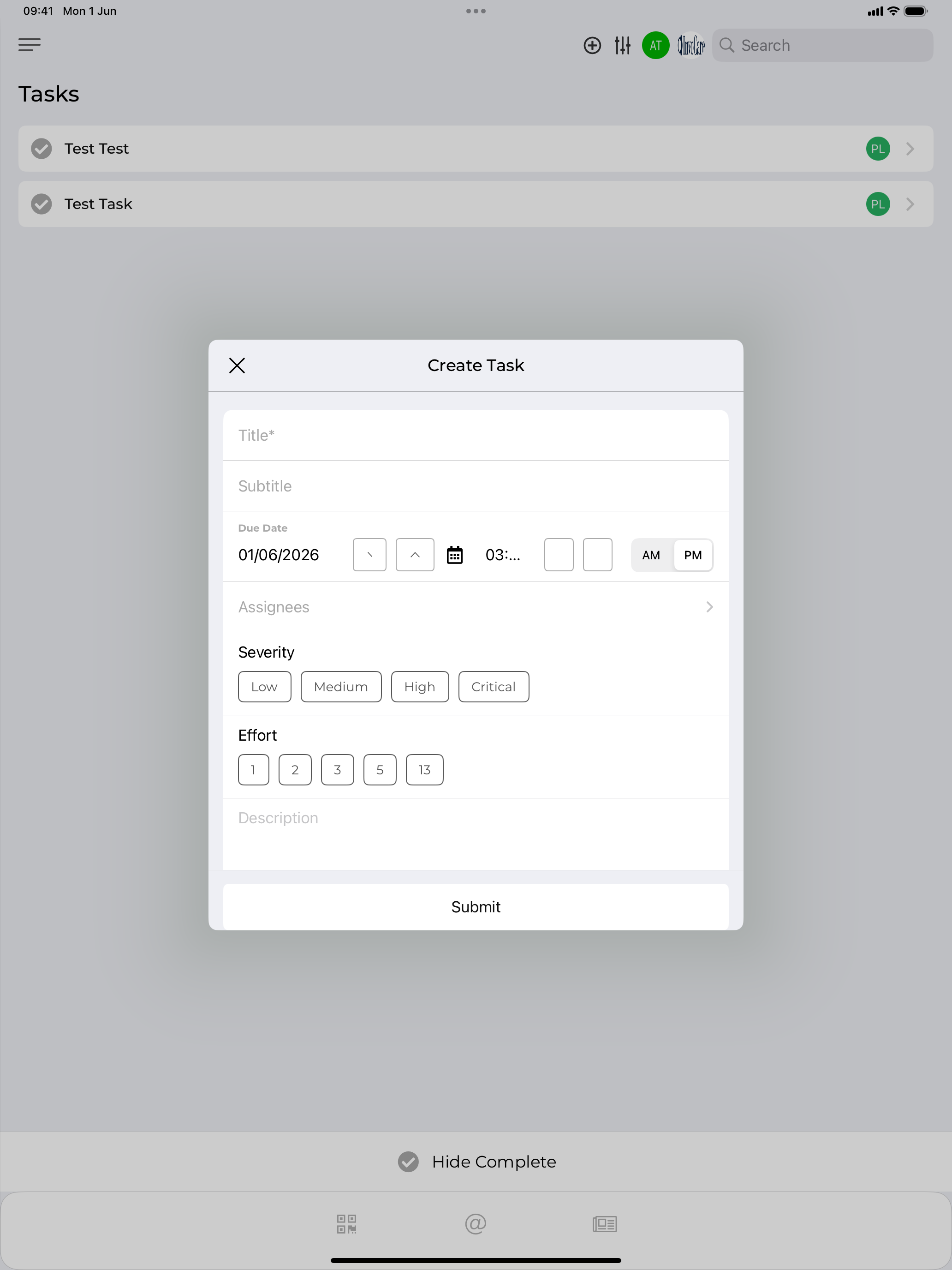
Task: Open the calendar date picker icon
Action: [x=454, y=555]
